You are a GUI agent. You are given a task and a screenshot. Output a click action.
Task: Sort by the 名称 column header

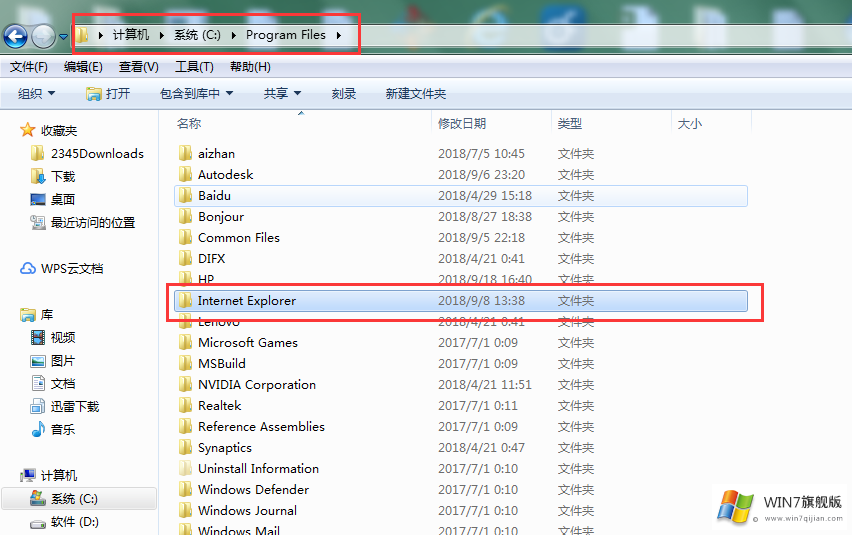click(189, 124)
